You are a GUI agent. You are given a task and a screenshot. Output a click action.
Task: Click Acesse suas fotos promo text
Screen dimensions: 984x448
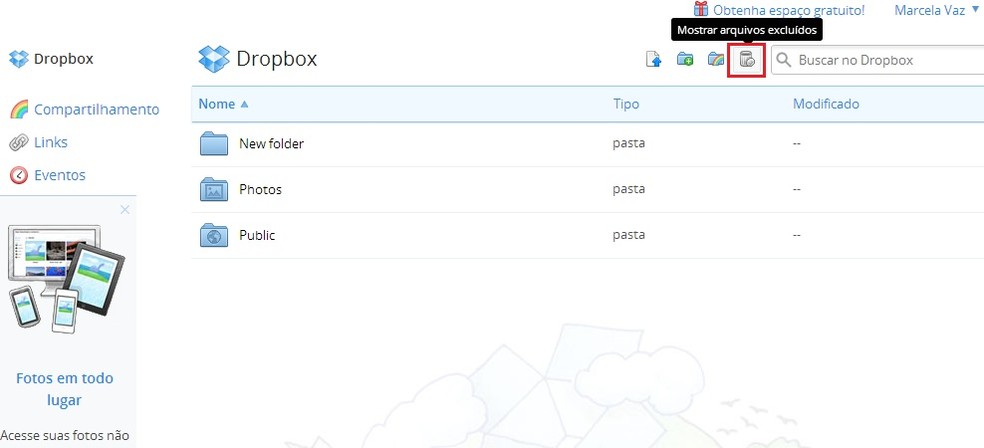pyautogui.click(x=65, y=435)
